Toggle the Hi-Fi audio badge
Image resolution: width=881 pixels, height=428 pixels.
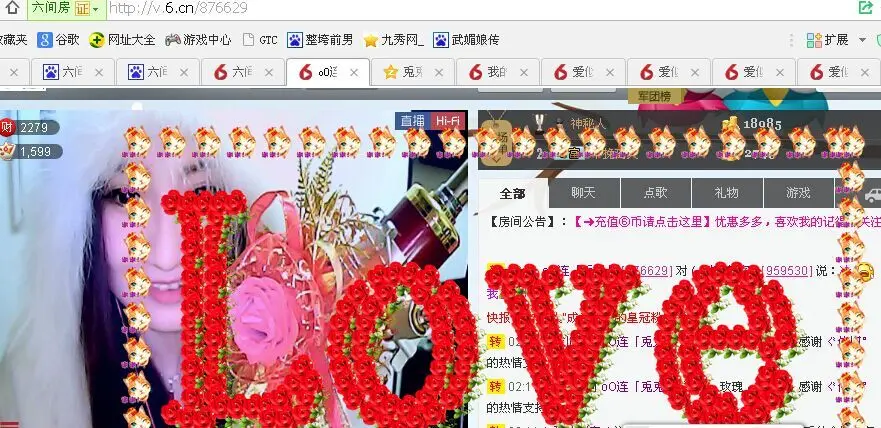448,120
